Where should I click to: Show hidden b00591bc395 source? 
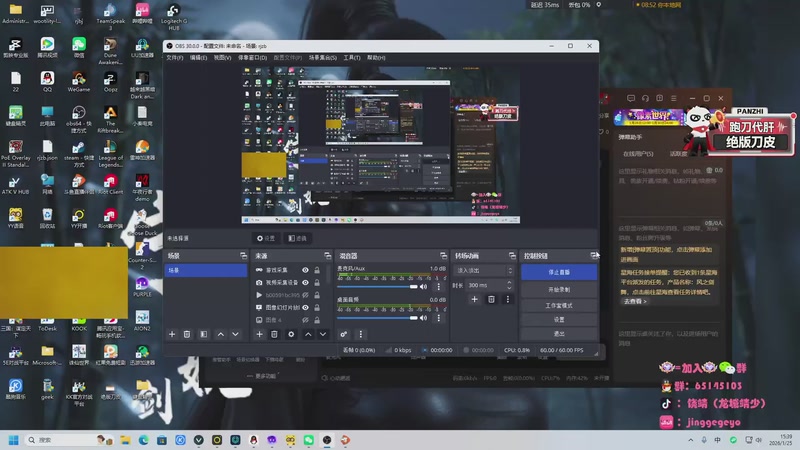[305, 295]
